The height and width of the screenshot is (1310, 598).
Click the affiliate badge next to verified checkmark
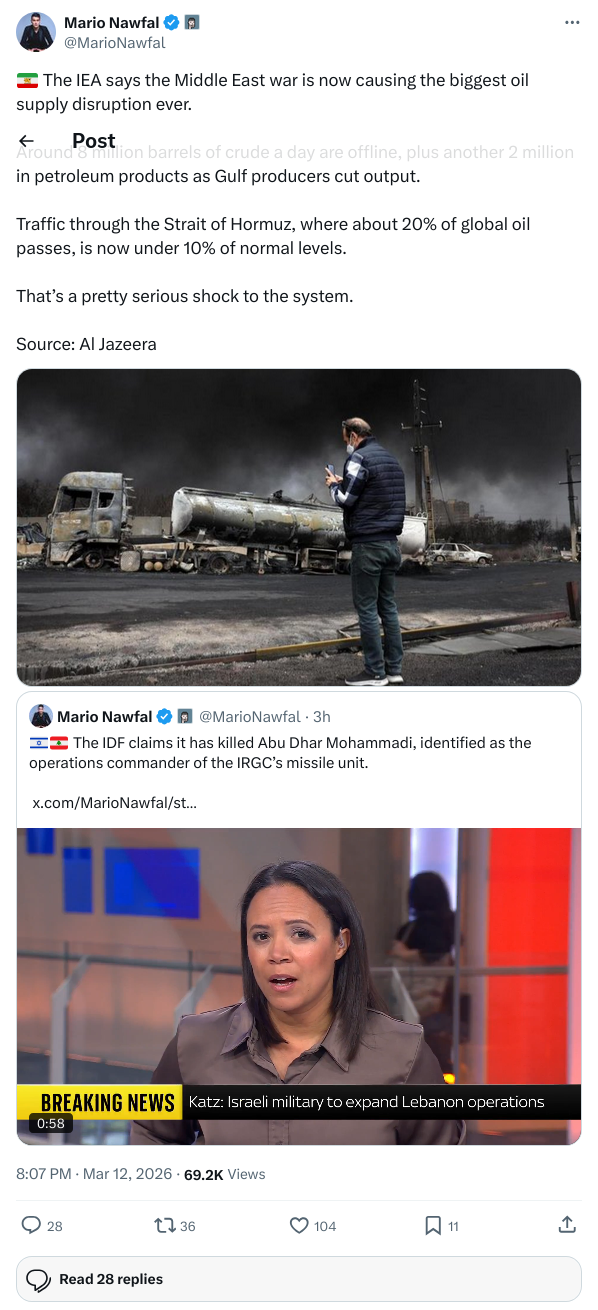192,23
